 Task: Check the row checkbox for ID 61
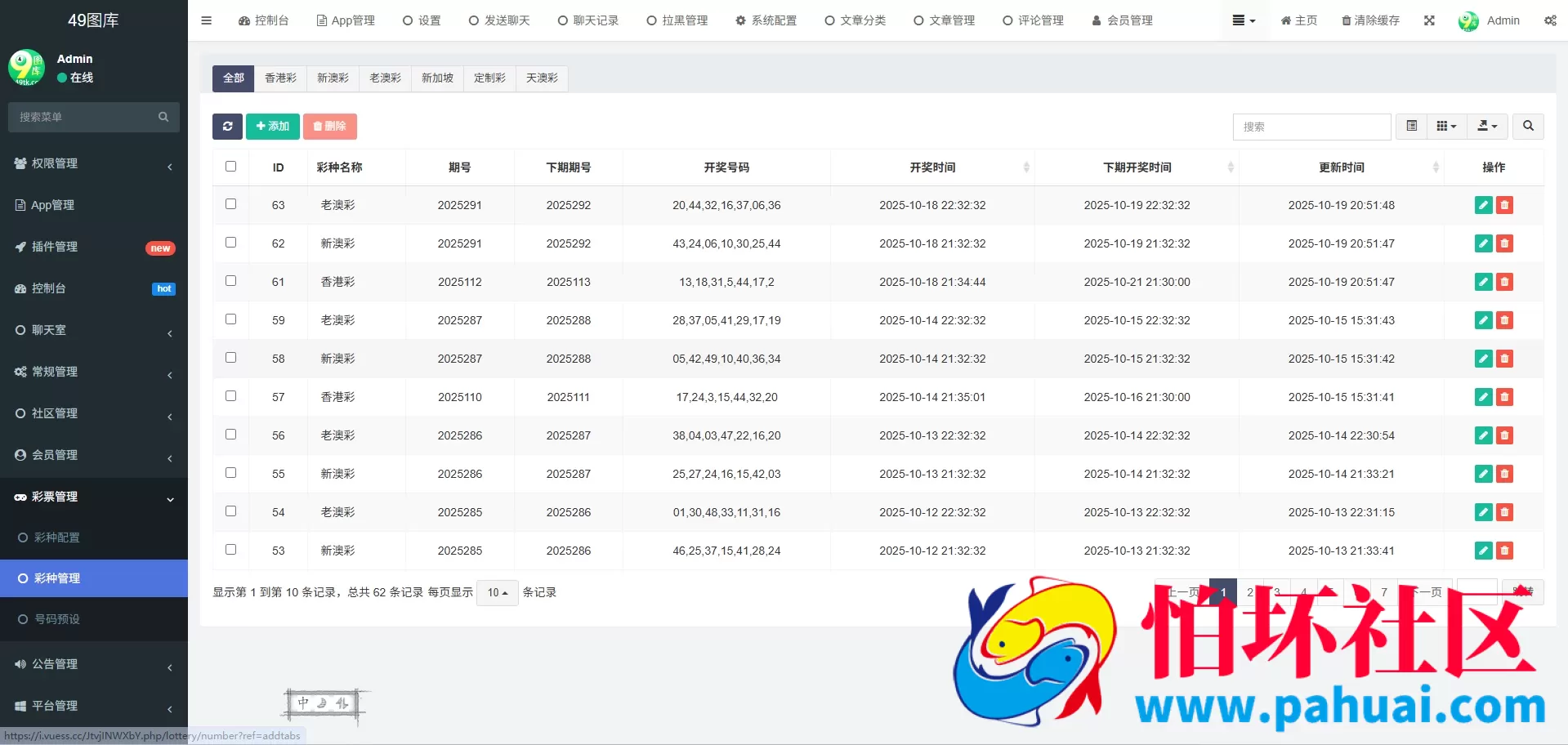tap(230, 281)
